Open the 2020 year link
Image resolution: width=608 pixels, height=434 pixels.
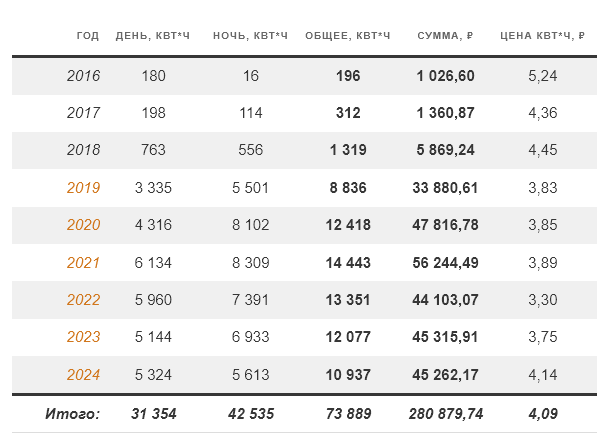83,225
